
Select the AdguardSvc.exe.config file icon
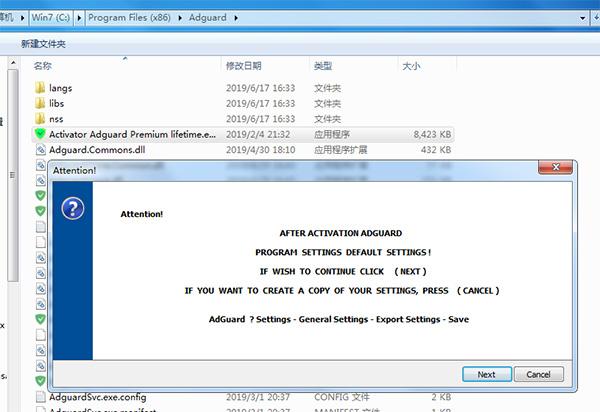(41, 397)
